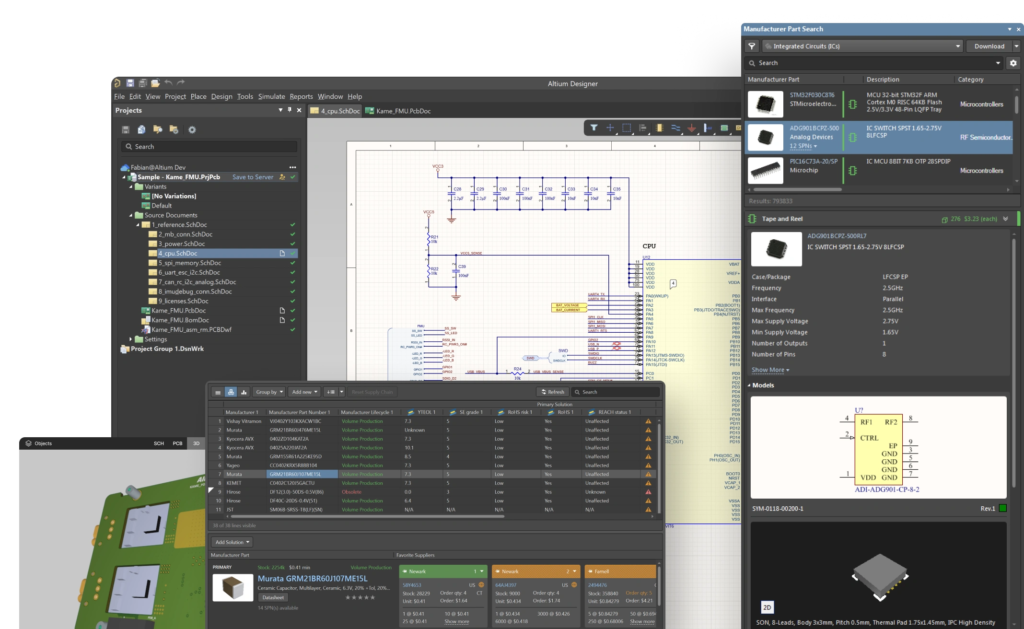Collapse the Models section
This screenshot has height=629, width=1024.
pos(750,385)
